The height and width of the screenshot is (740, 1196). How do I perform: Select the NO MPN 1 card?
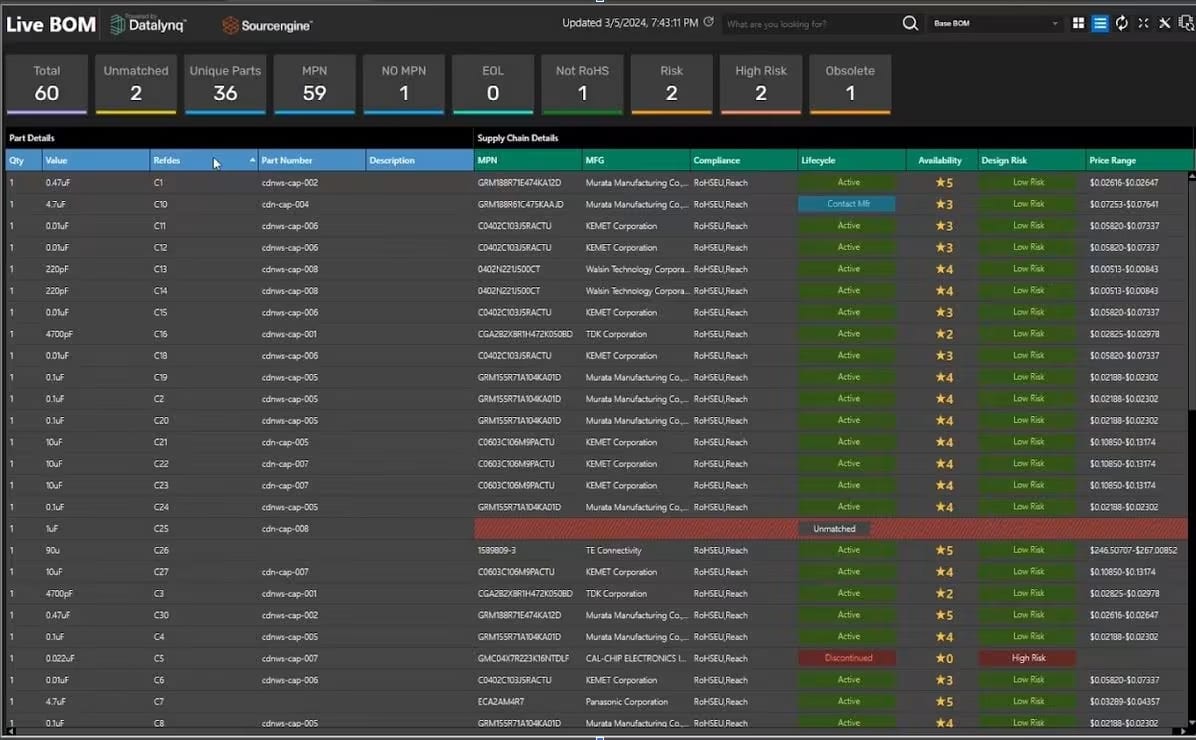tap(403, 84)
